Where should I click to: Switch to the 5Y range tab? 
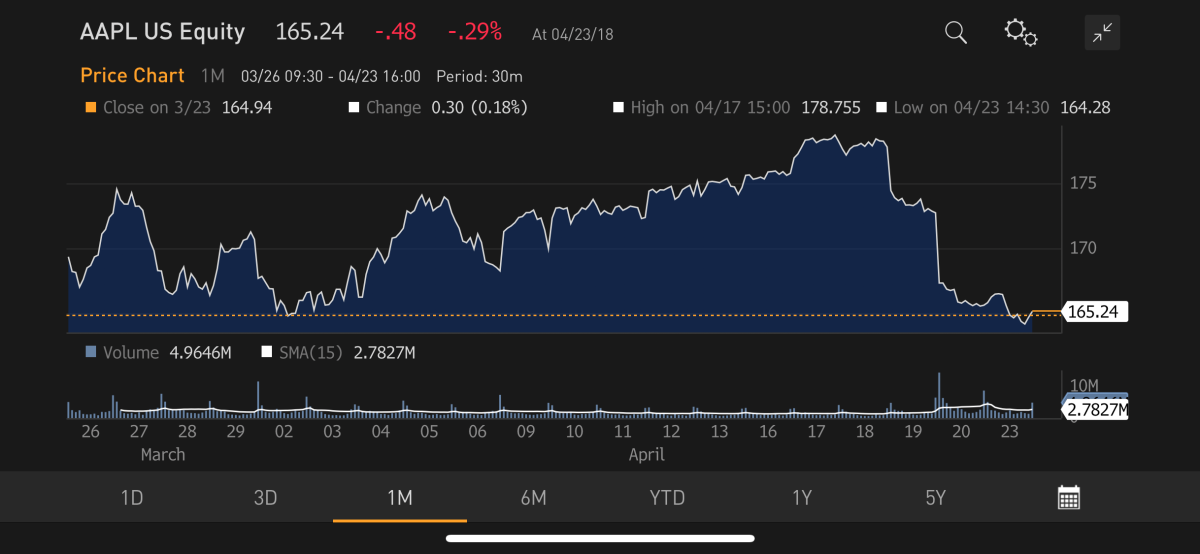coord(935,498)
